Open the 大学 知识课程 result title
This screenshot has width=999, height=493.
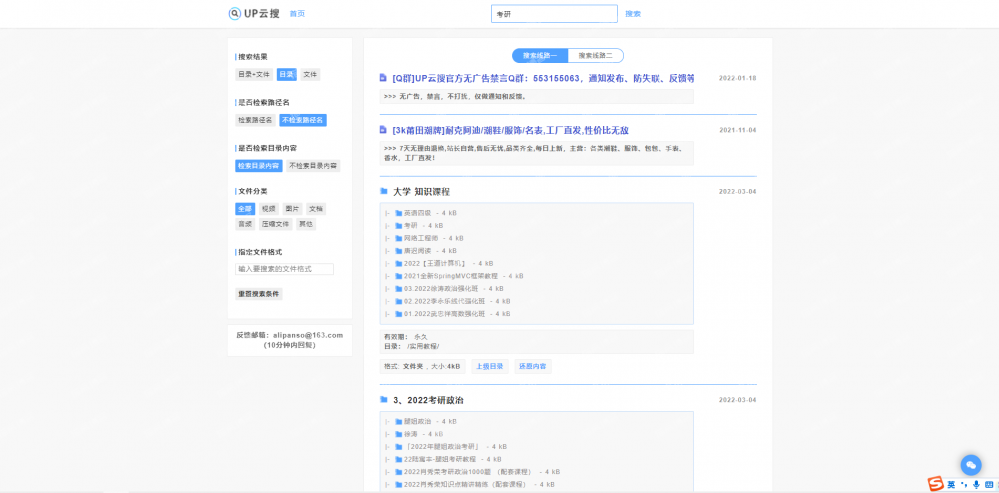pyautogui.click(x=422, y=191)
